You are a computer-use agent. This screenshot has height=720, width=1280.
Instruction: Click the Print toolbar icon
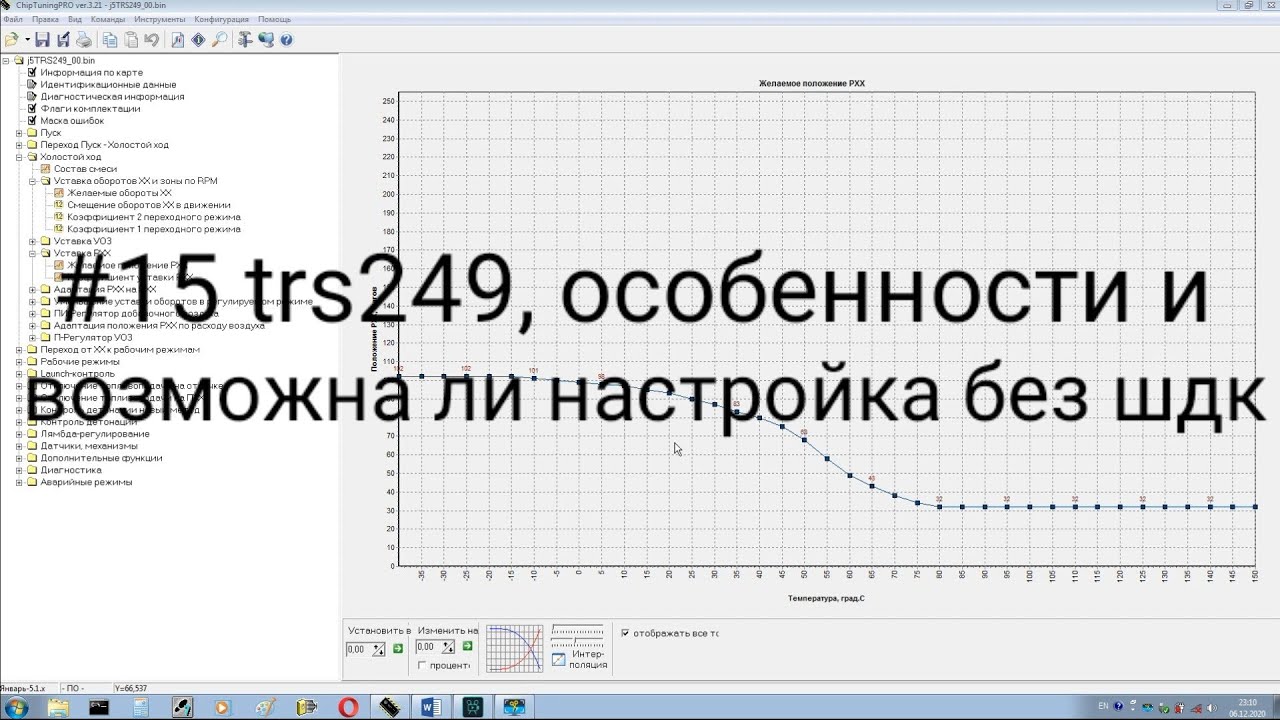[84, 40]
